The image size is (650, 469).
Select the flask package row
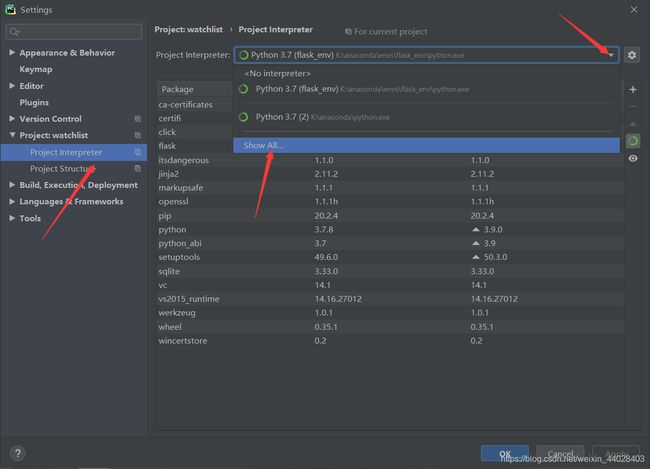pos(195,146)
